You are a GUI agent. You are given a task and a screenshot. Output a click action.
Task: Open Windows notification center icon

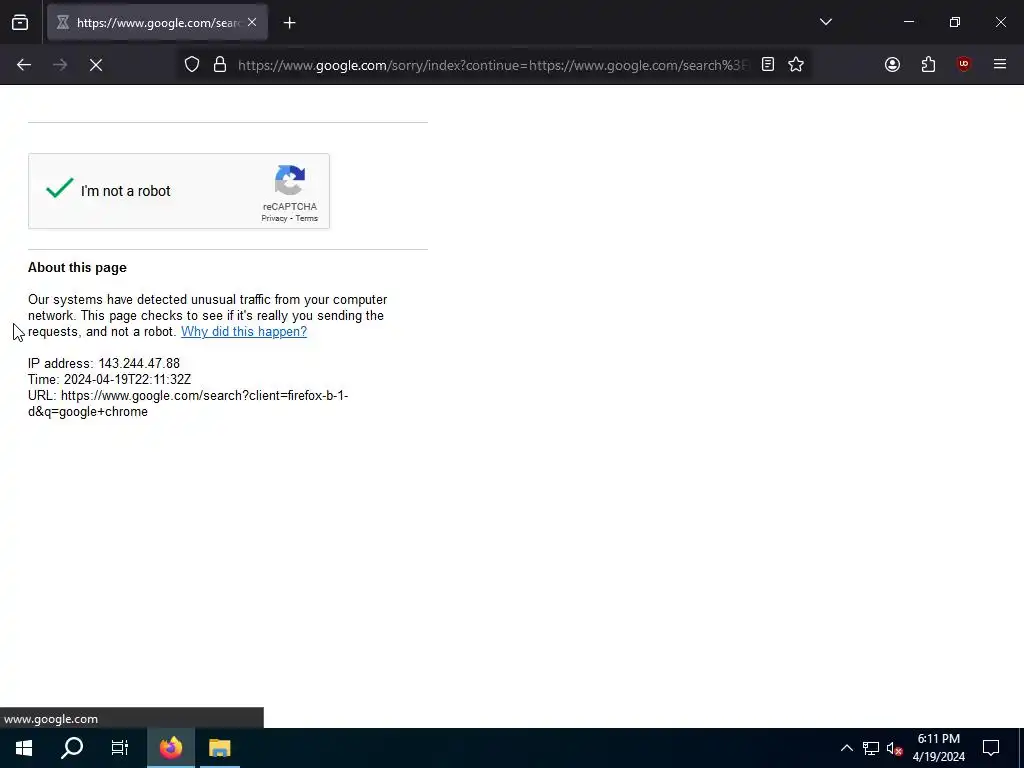(991, 748)
